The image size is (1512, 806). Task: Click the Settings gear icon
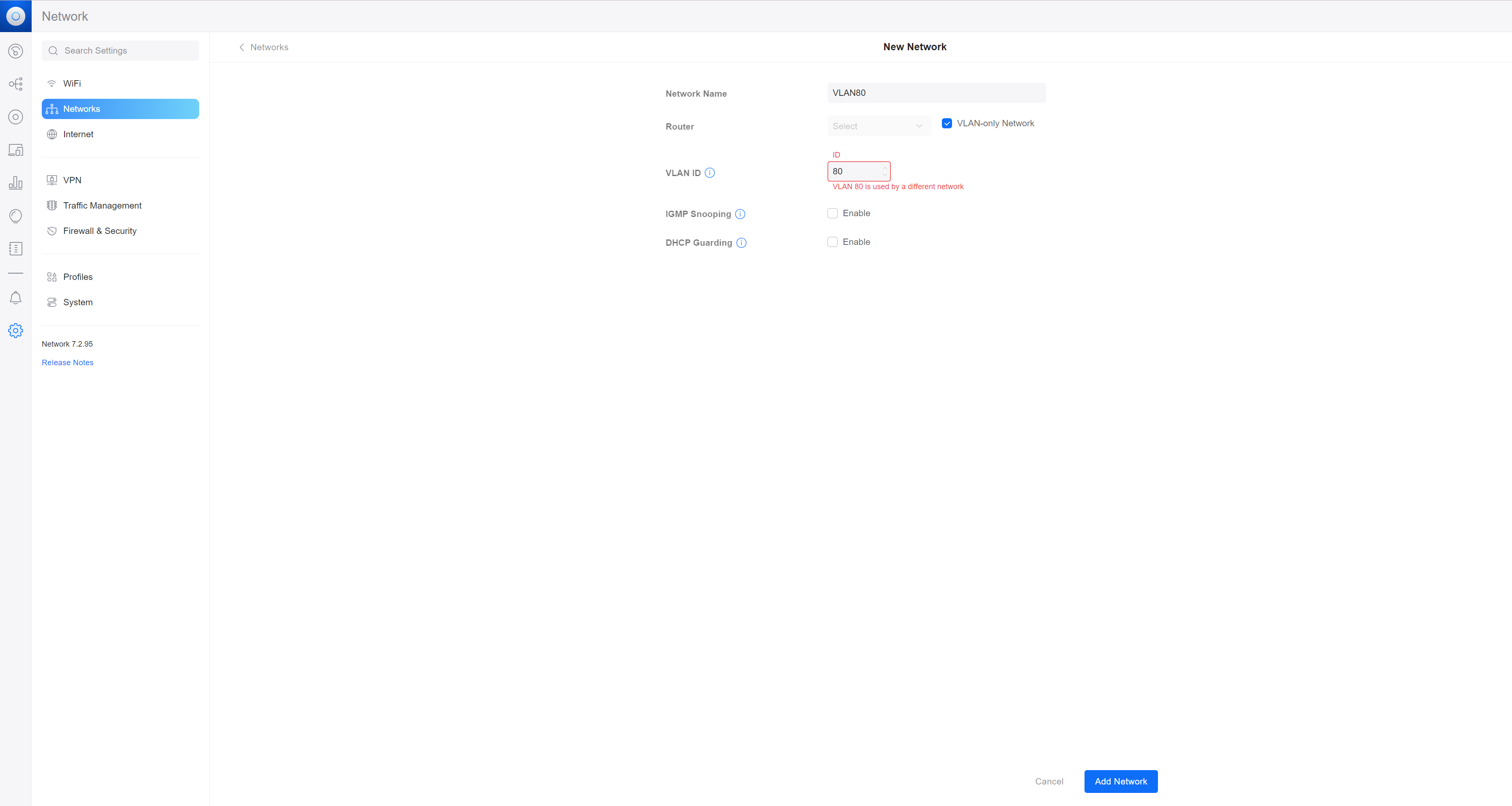(x=16, y=331)
